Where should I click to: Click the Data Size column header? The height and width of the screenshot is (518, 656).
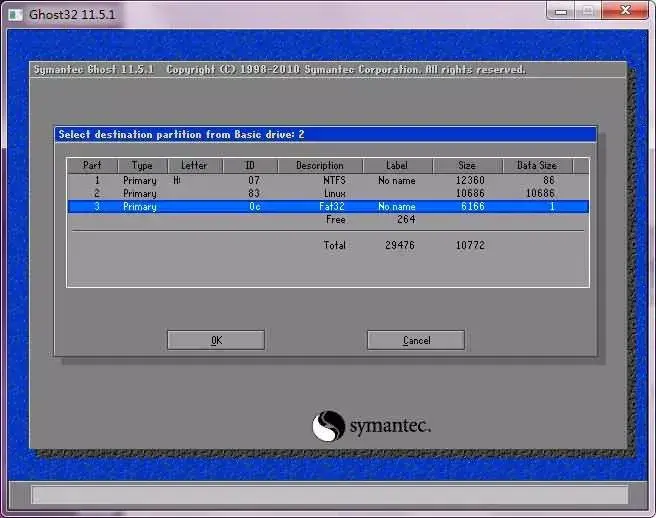click(537, 166)
